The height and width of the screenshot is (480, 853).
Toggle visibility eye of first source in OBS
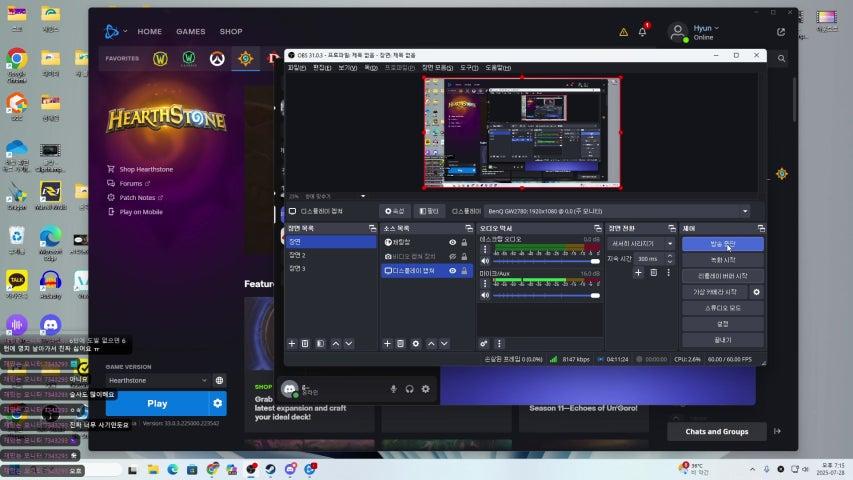pyautogui.click(x=452, y=242)
